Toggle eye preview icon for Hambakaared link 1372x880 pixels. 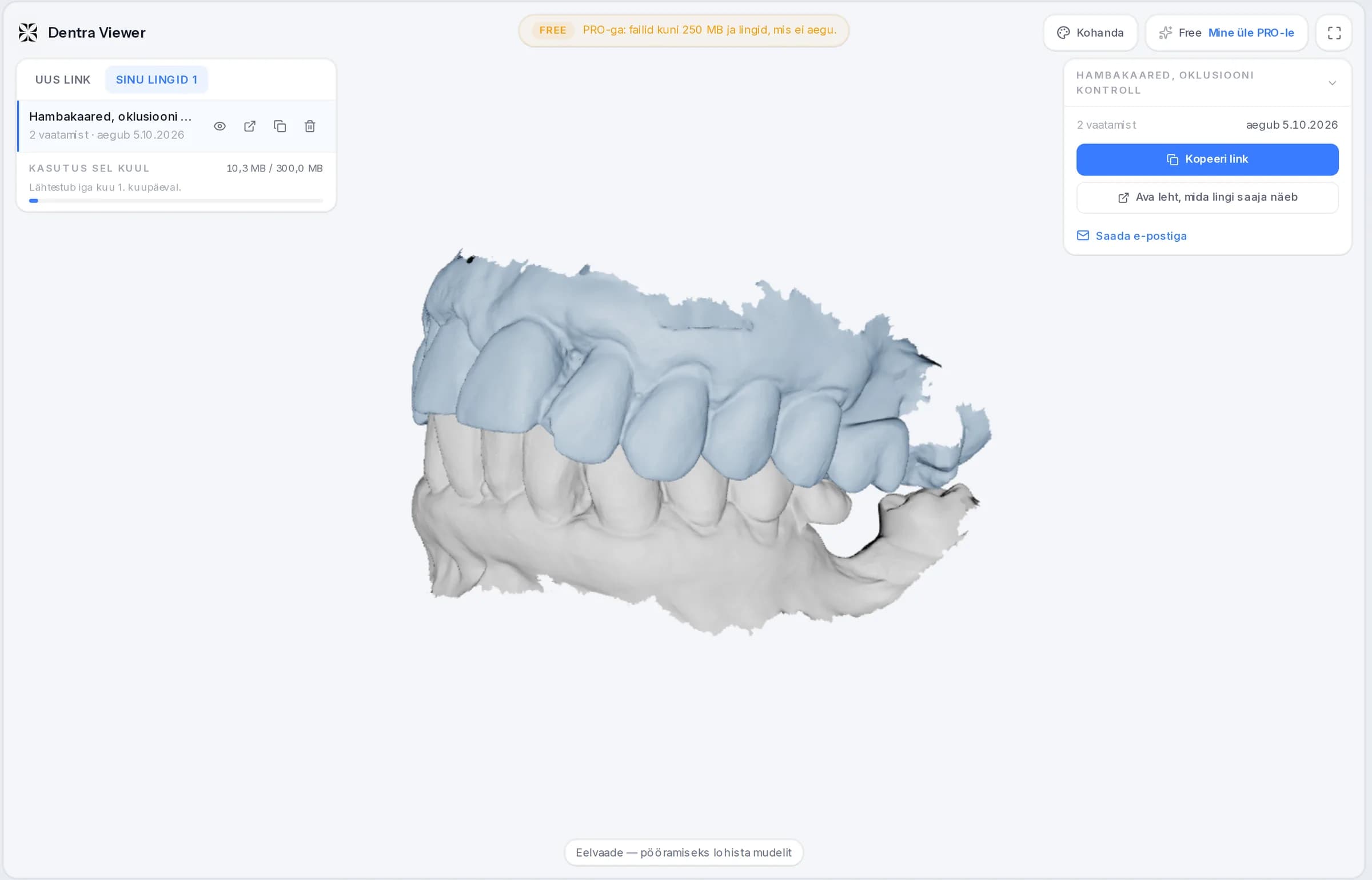[x=220, y=126]
